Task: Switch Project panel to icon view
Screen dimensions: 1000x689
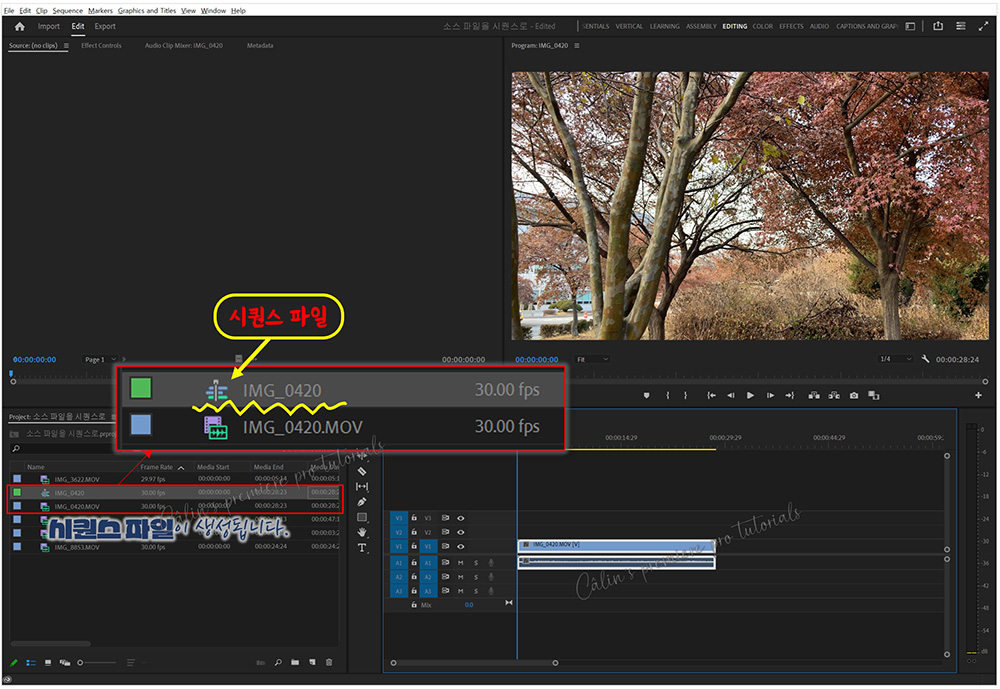Action: coord(48,663)
